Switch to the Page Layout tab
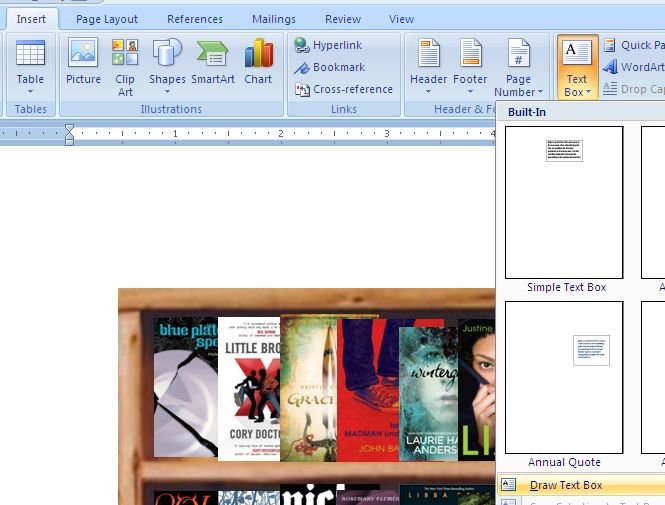 point(107,19)
